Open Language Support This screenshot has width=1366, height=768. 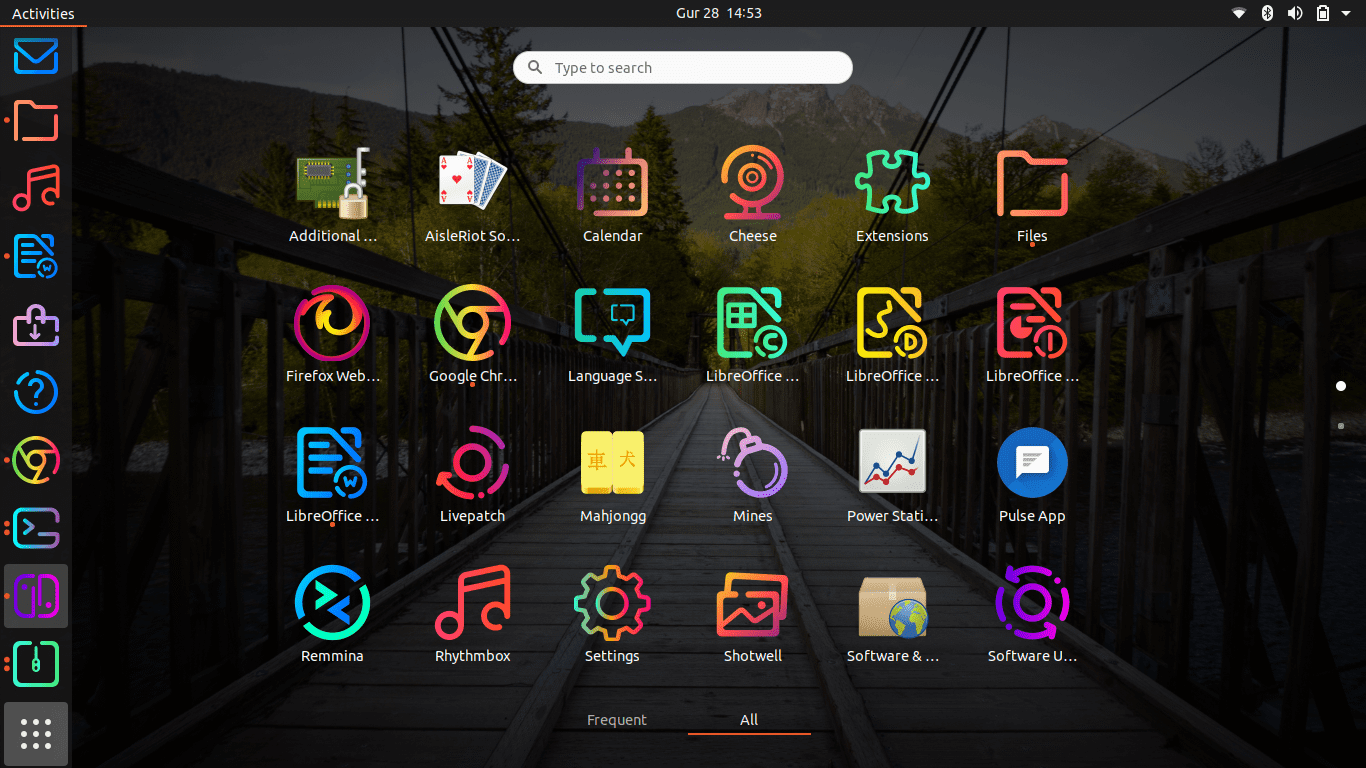click(x=612, y=336)
